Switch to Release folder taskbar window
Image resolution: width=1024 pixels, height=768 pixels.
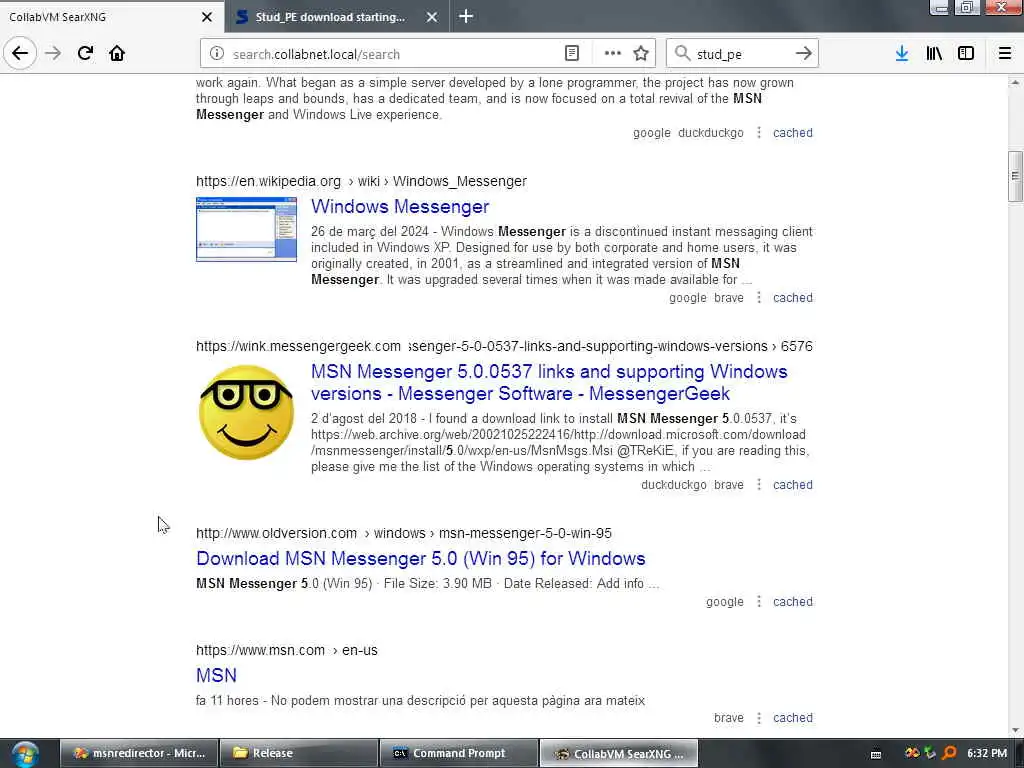click(x=298, y=754)
